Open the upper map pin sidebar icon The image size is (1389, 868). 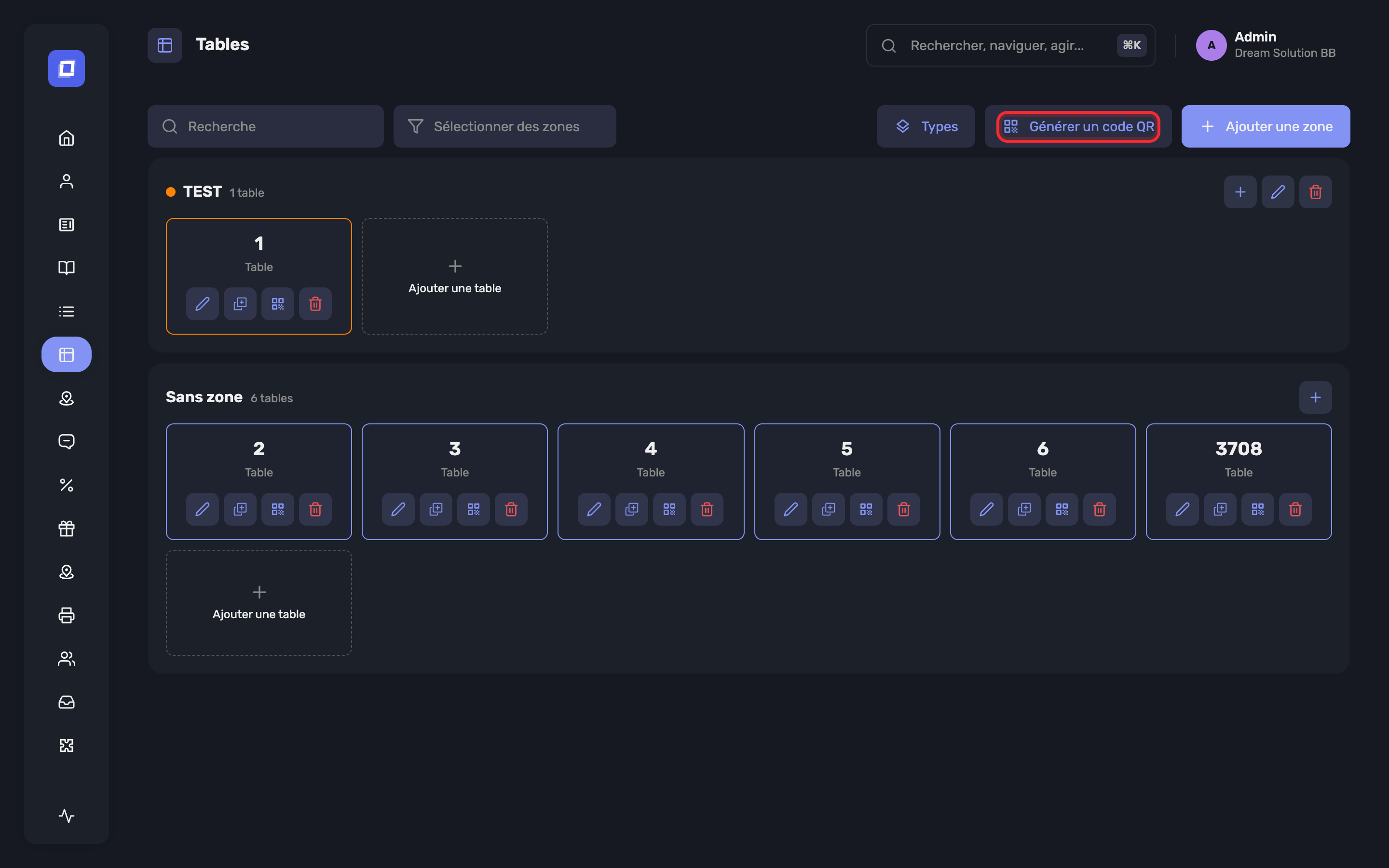pyautogui.click(x=67, y=398)
